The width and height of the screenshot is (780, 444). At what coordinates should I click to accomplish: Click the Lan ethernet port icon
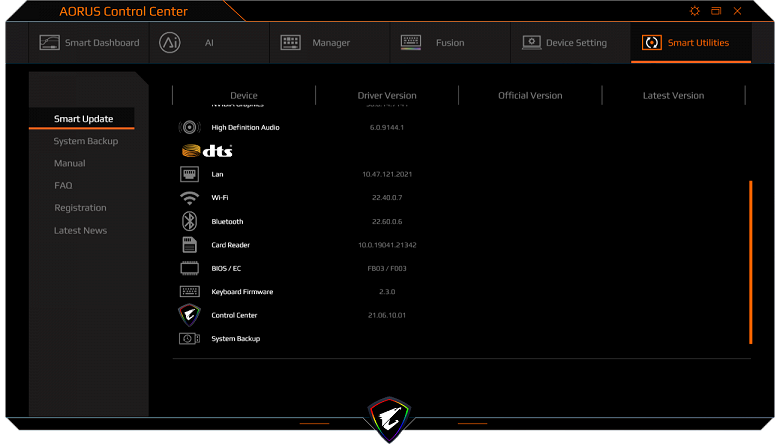[190, 174]
